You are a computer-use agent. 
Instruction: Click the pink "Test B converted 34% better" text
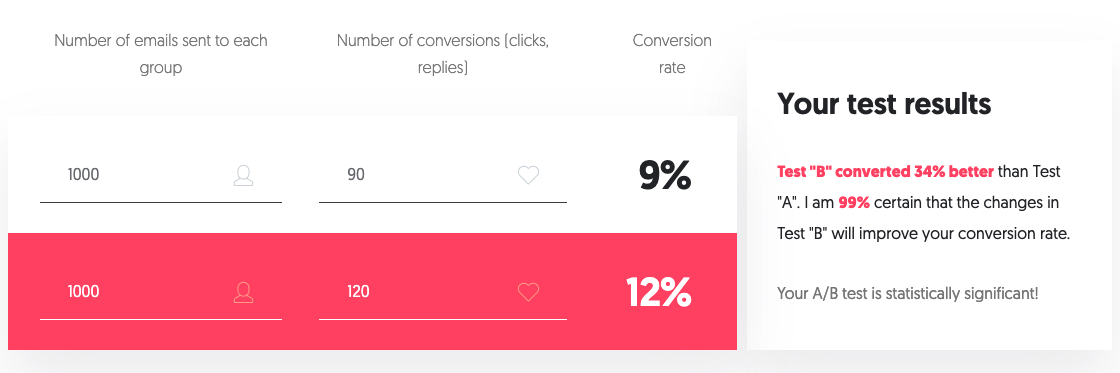[x=885, y=171]
